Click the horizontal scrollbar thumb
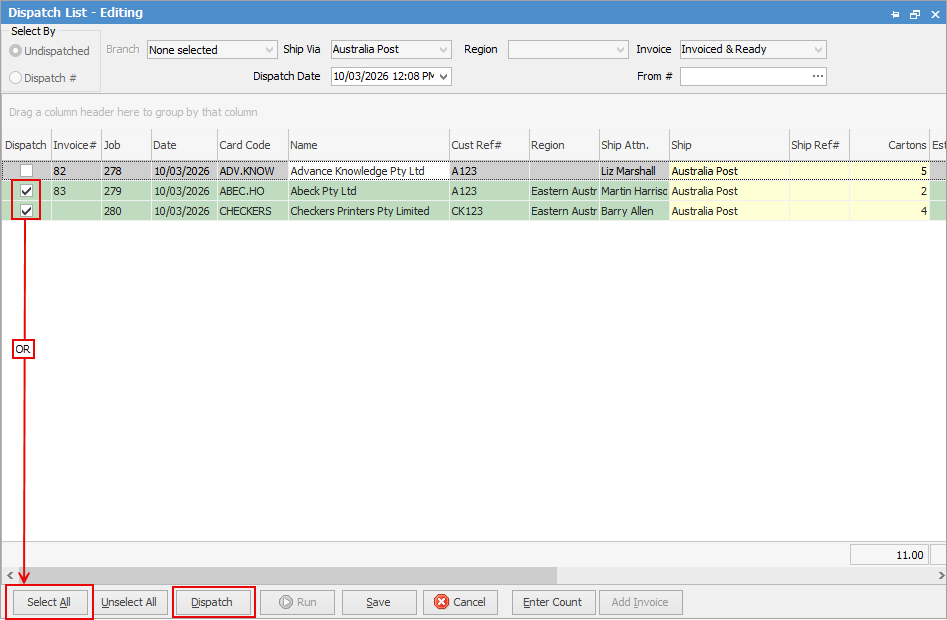The width and height of the screenshot is (947, 620). tap(286, 575)
